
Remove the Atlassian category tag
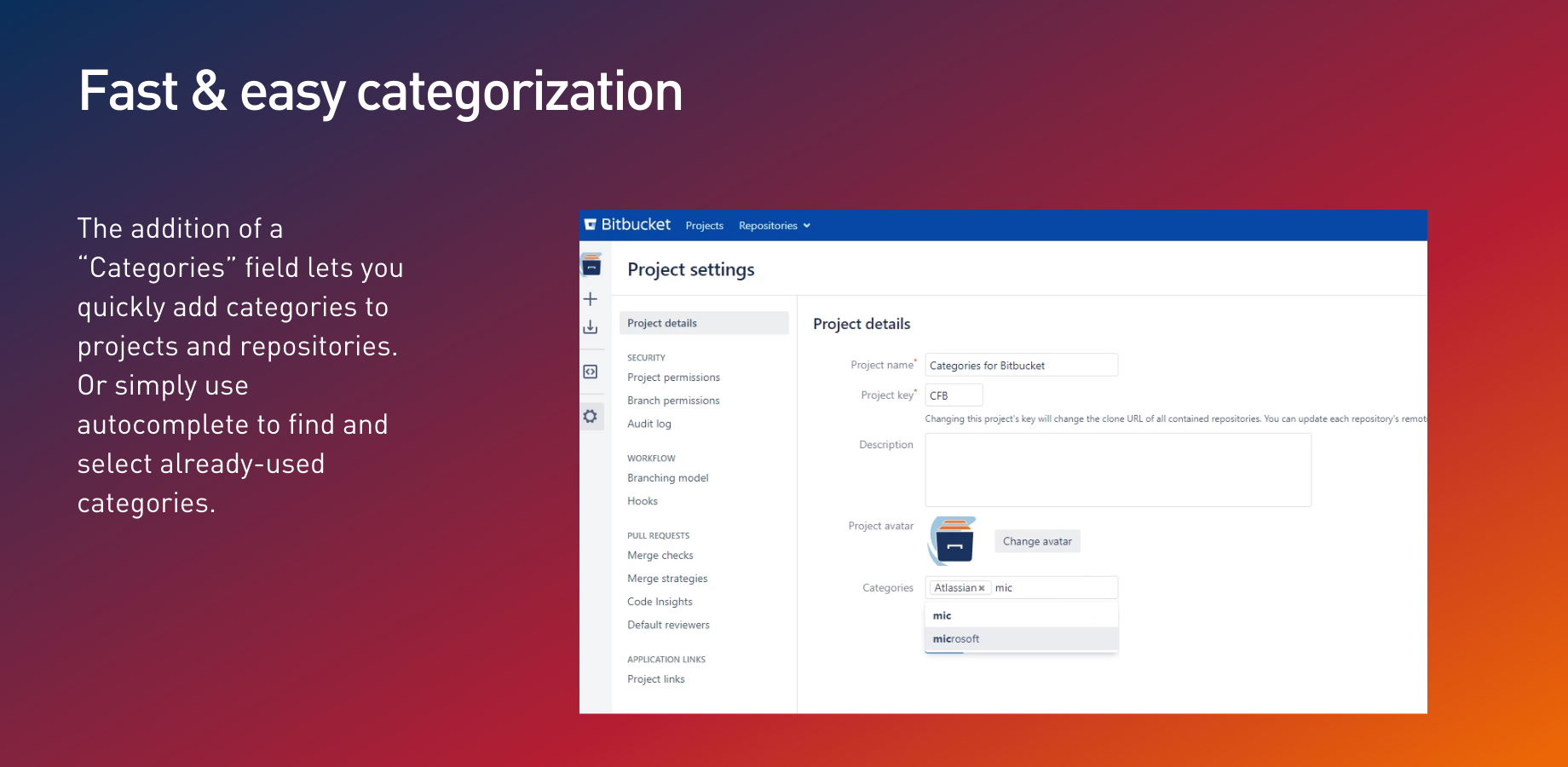(x=982, y=588)
